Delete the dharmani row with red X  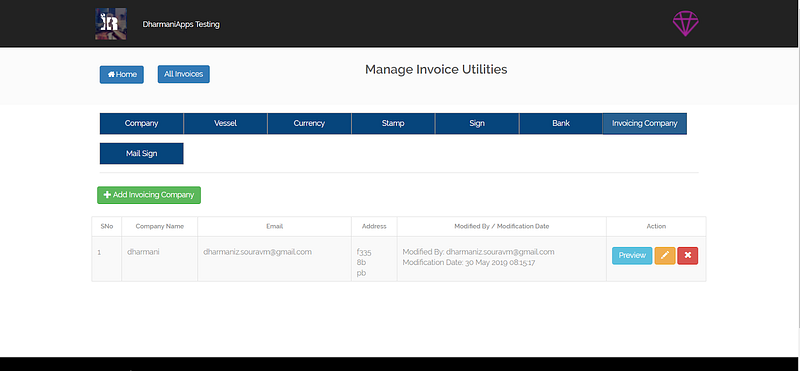688,256
